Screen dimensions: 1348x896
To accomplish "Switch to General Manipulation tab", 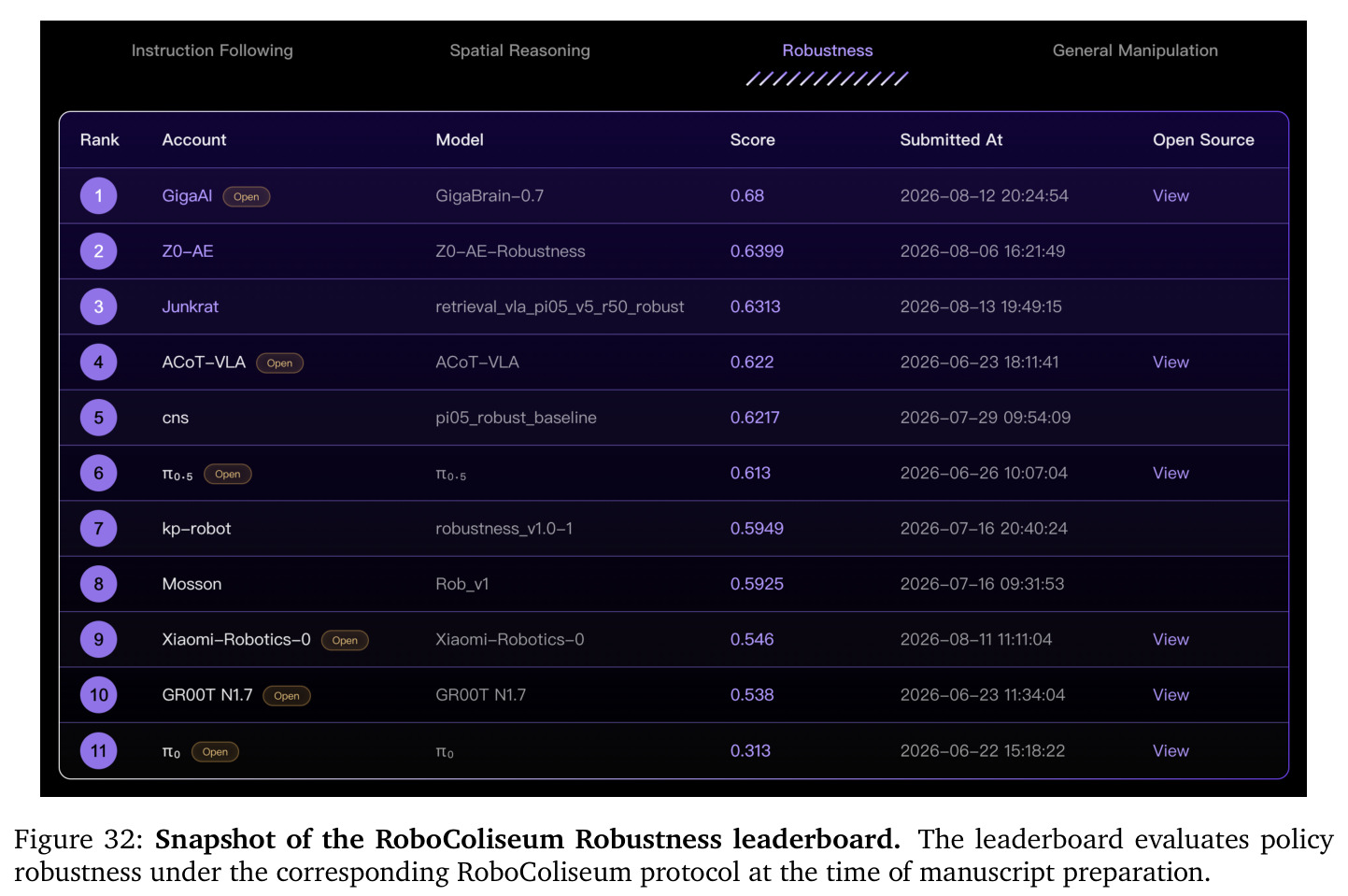I will pyautogui.click(x=1135, y=50).
